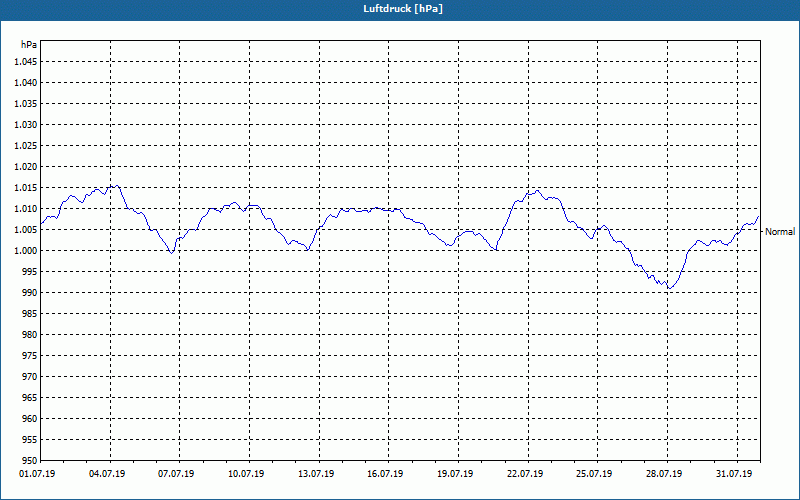The width and height of the screenshot is (800, 500).
Task: Click the 1.015 y-axis value
Action: 26,188
